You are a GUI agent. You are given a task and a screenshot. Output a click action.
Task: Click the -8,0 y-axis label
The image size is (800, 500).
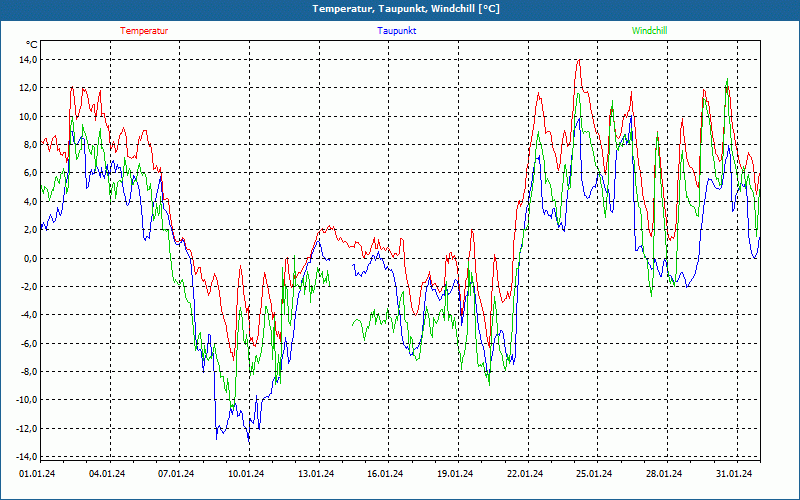pos(29,371)
